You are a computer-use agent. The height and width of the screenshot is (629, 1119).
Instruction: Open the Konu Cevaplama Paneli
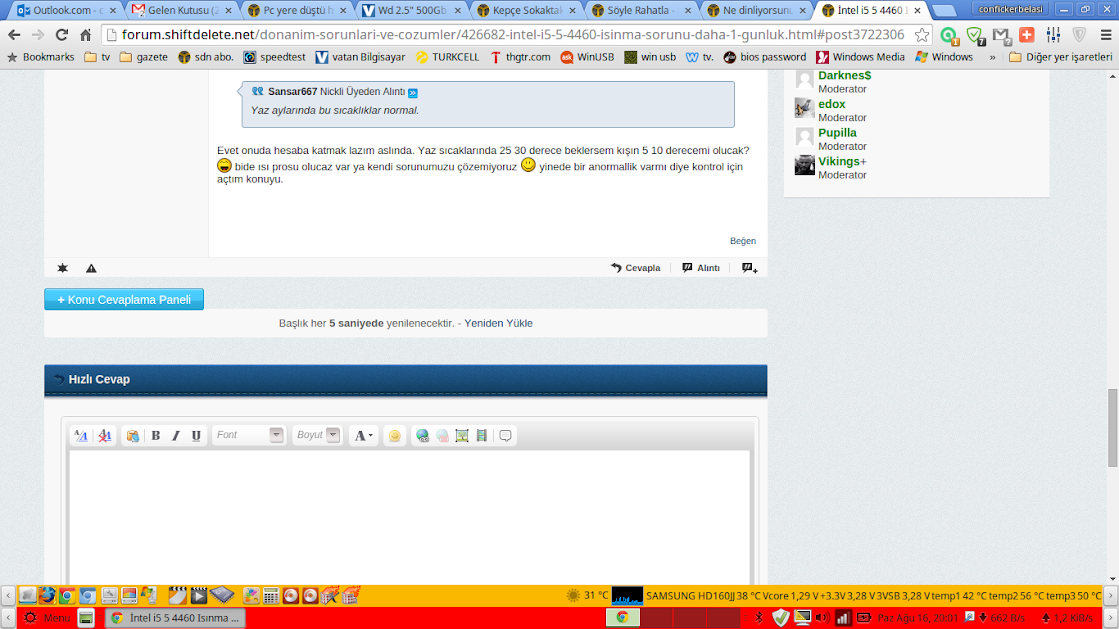pos(124,300)
